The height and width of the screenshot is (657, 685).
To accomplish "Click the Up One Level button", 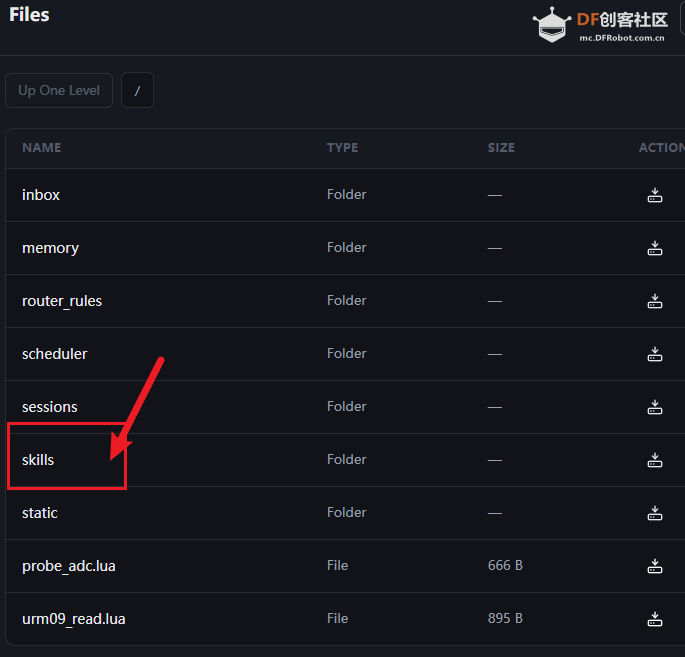I will tap(59, 90).
